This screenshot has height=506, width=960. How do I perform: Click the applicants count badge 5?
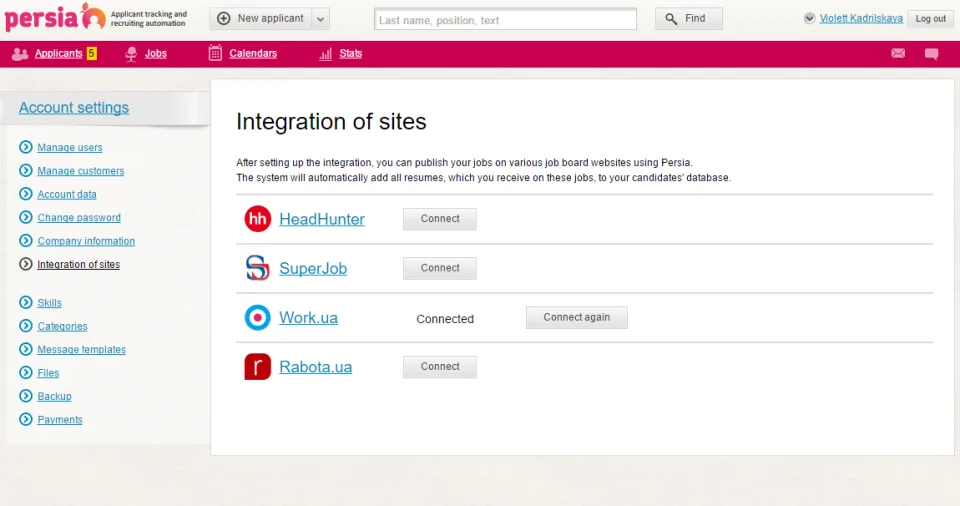[91, 53]
